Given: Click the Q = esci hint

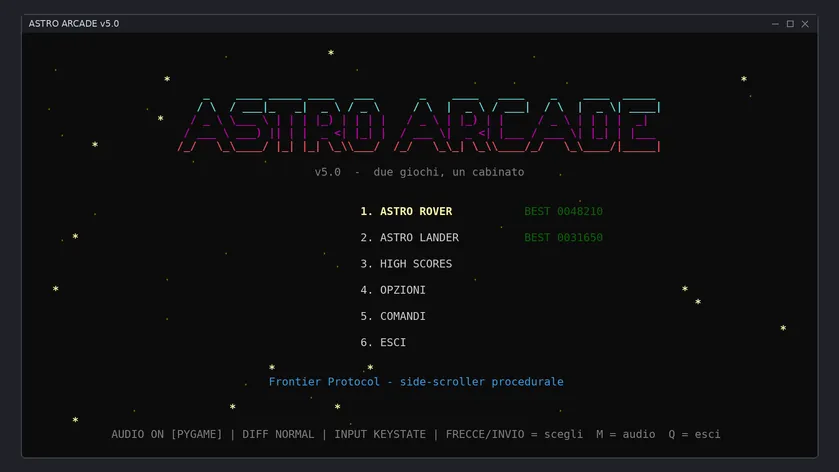Looking at the screenshot, I should tap(694, 434).
